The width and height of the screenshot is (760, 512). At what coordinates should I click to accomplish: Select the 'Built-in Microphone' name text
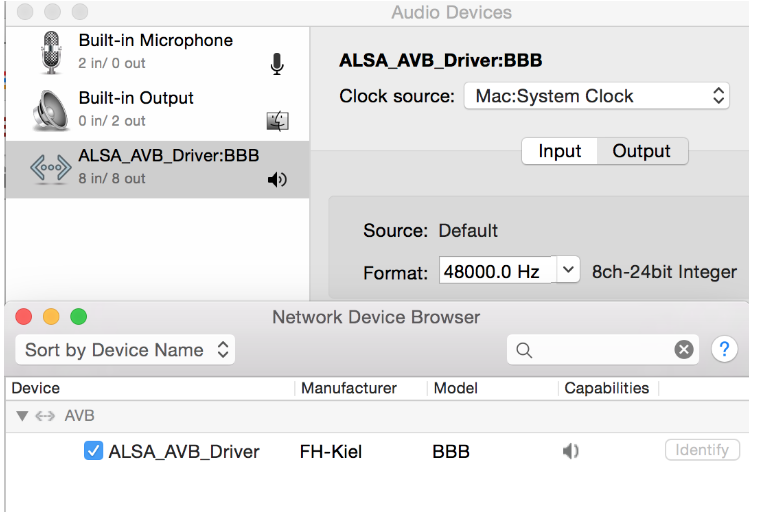(156, 40)
